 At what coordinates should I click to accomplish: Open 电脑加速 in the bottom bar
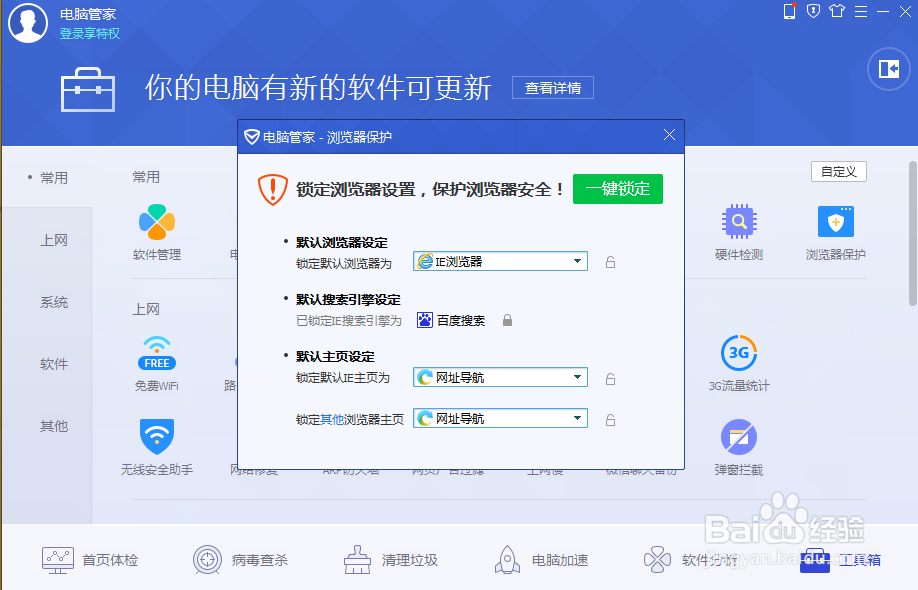pyautogui.click(x=541, y=560)
